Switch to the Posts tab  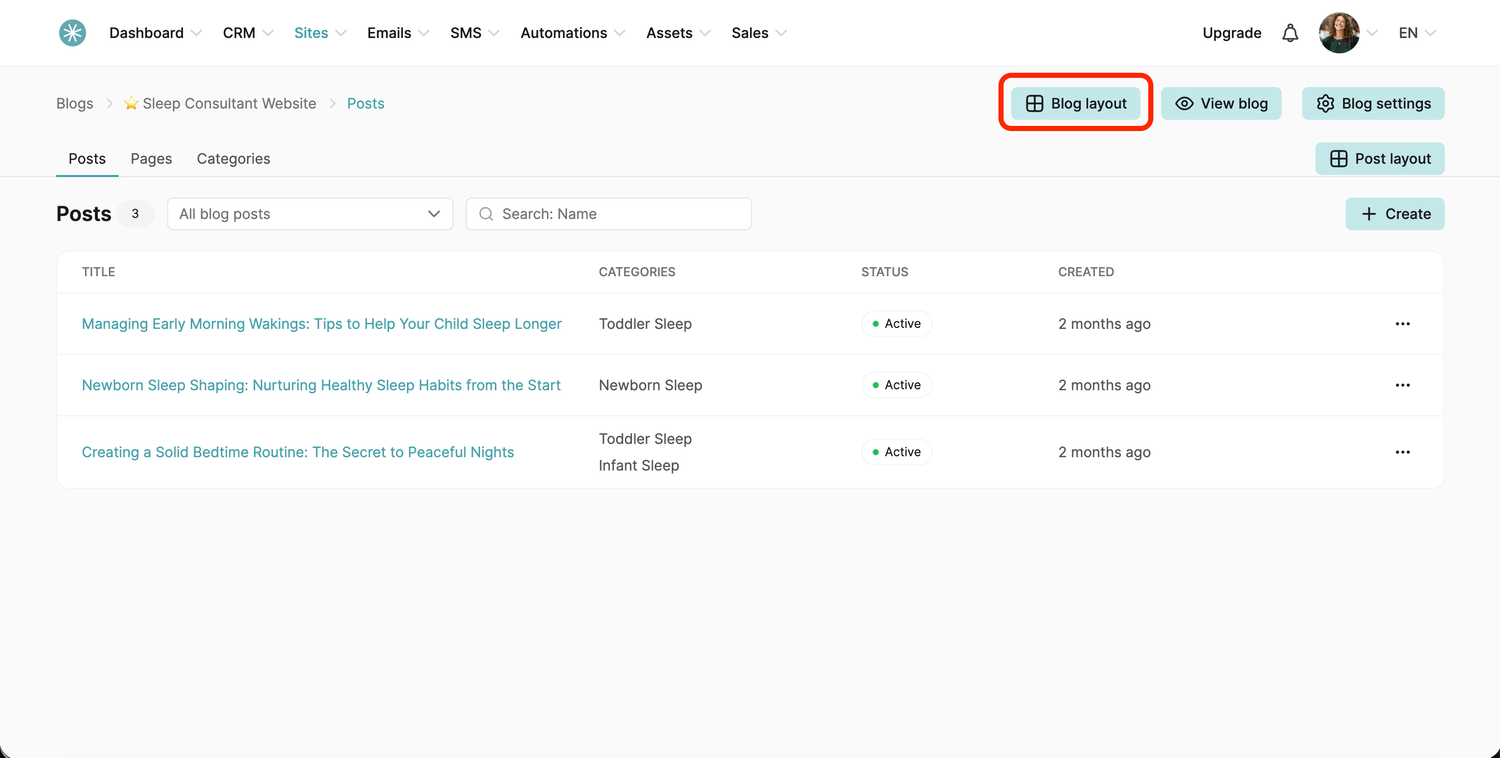click(87, 159)
